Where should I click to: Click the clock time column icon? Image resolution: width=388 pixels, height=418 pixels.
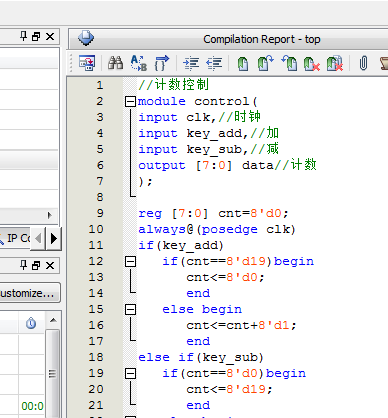[31, 323]
